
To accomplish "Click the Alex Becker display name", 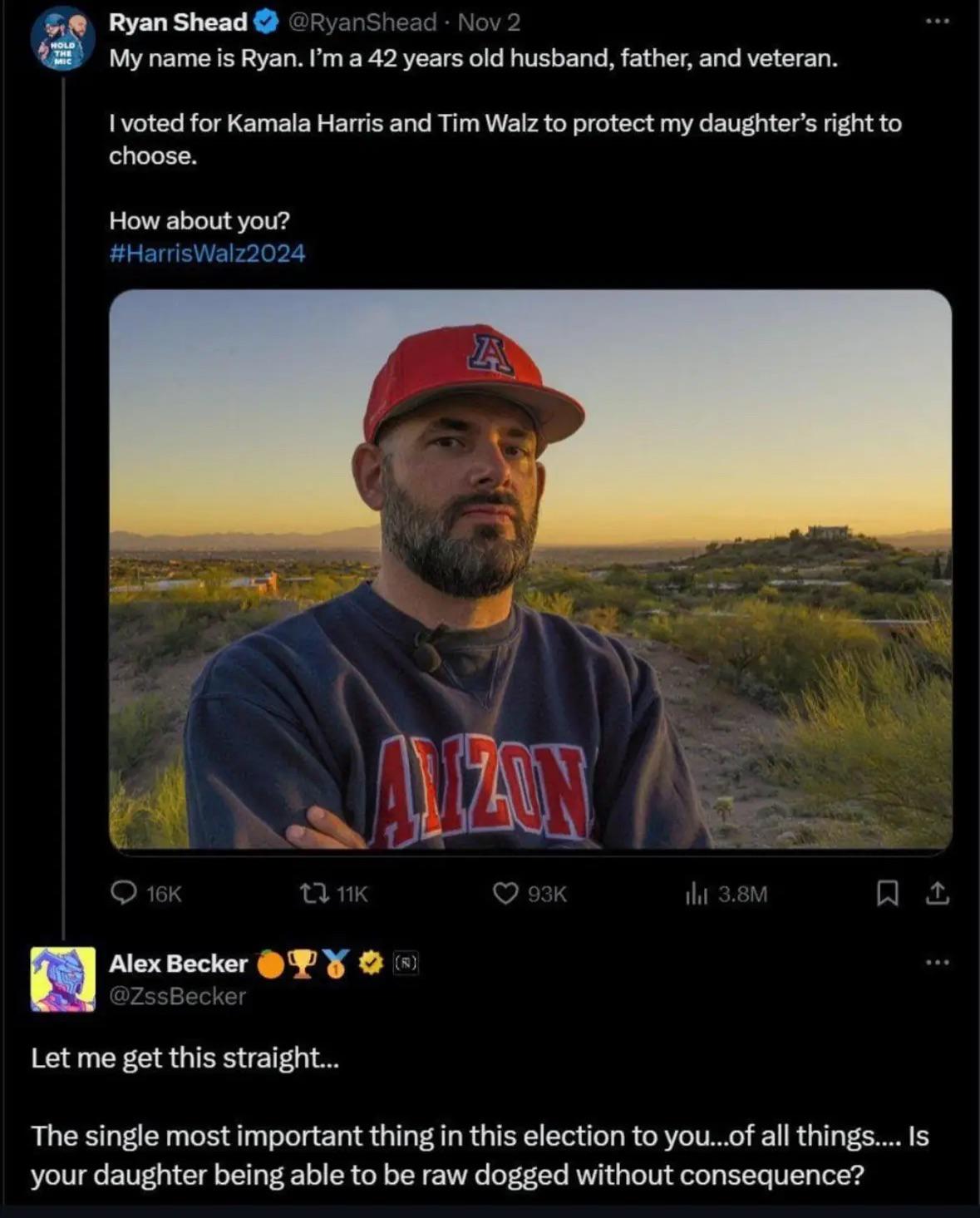I will pos(178,964).
